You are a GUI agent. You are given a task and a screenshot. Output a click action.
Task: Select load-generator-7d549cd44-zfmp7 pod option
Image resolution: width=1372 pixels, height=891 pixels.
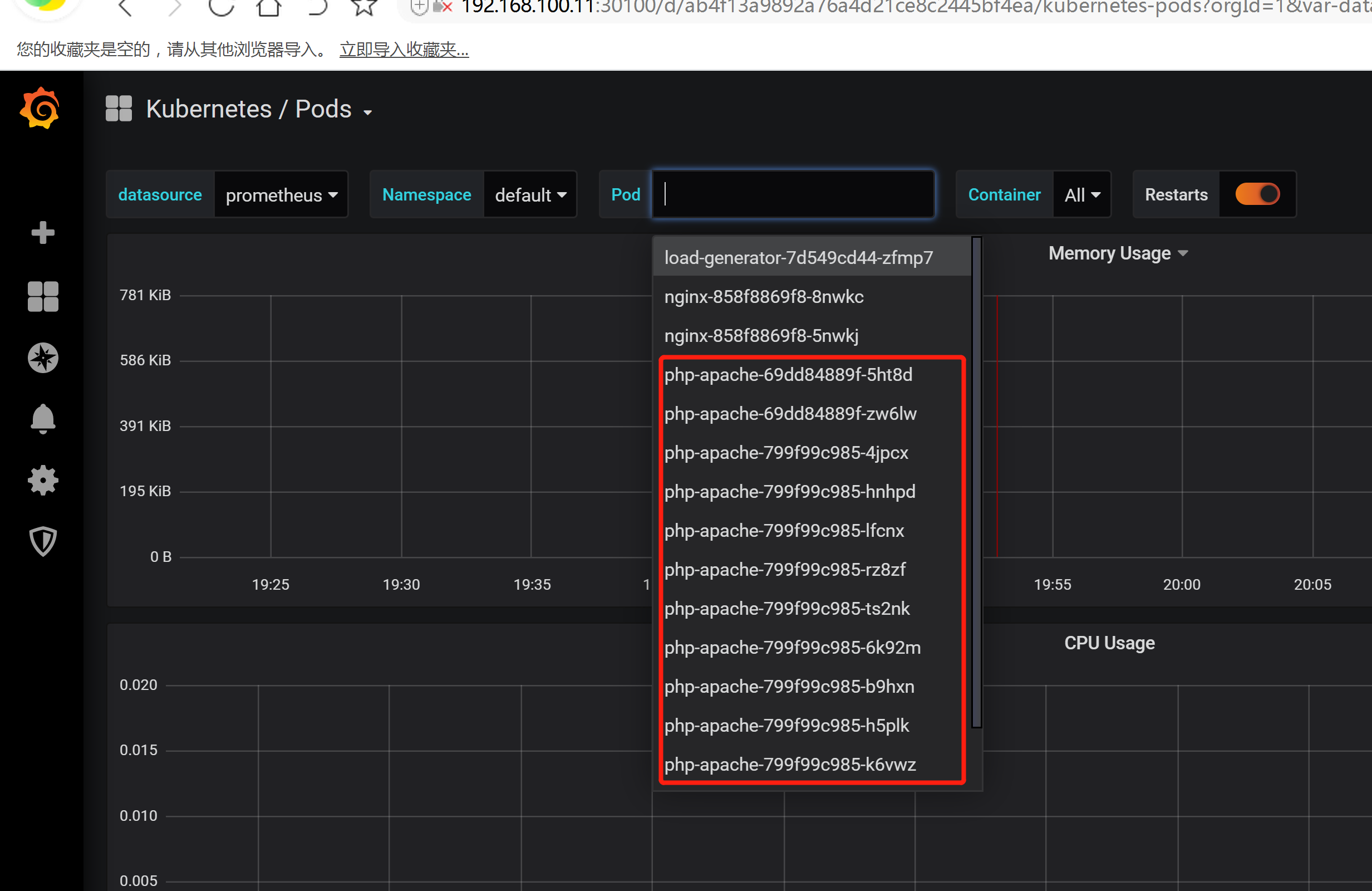coord(812,257)
